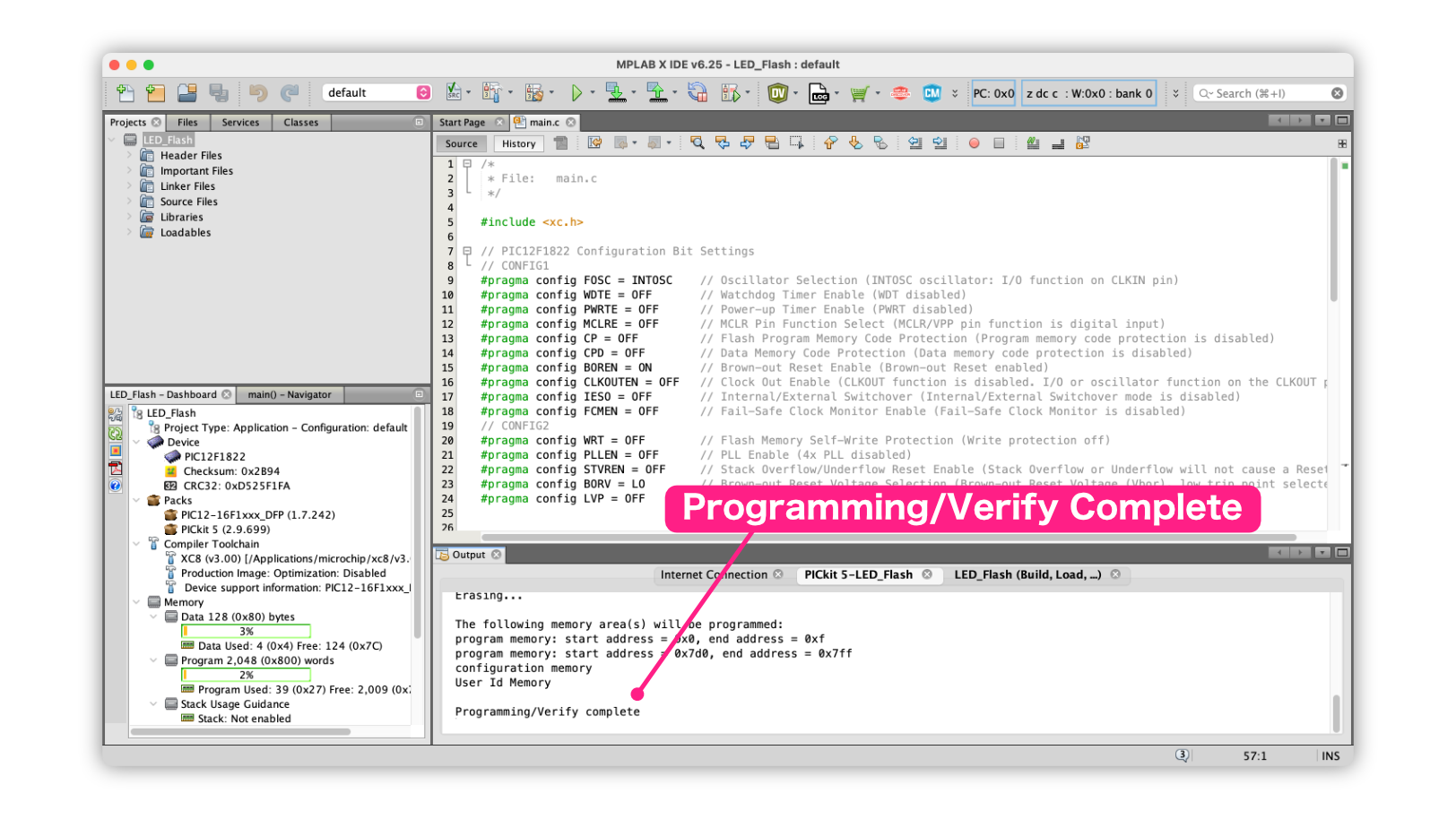Viewport: 1456px width, 819px height.
Task: Click the Redo arrow in main toolbar
Action: (290, 92)
